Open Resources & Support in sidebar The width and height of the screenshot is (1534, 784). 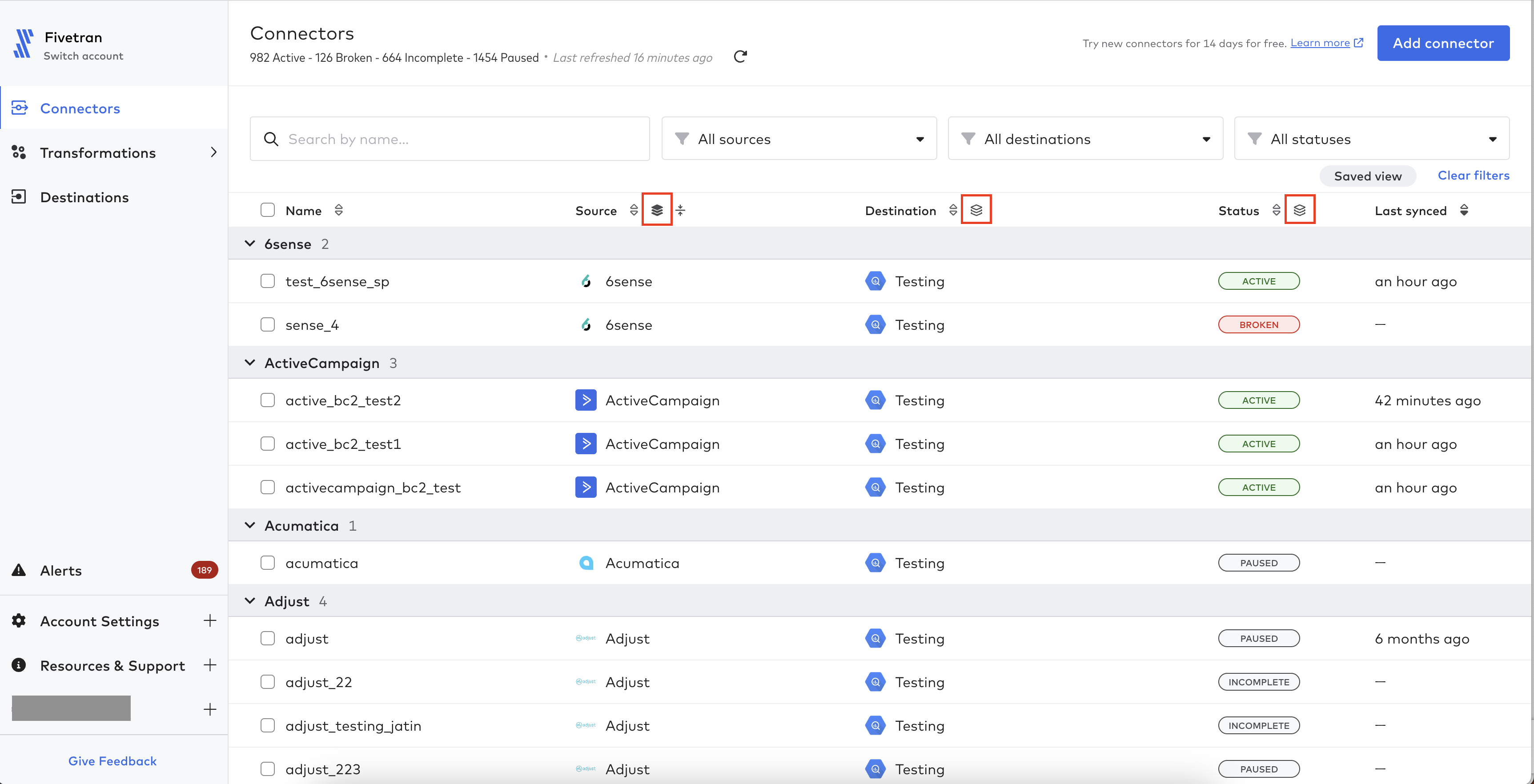tap(114, 665)
